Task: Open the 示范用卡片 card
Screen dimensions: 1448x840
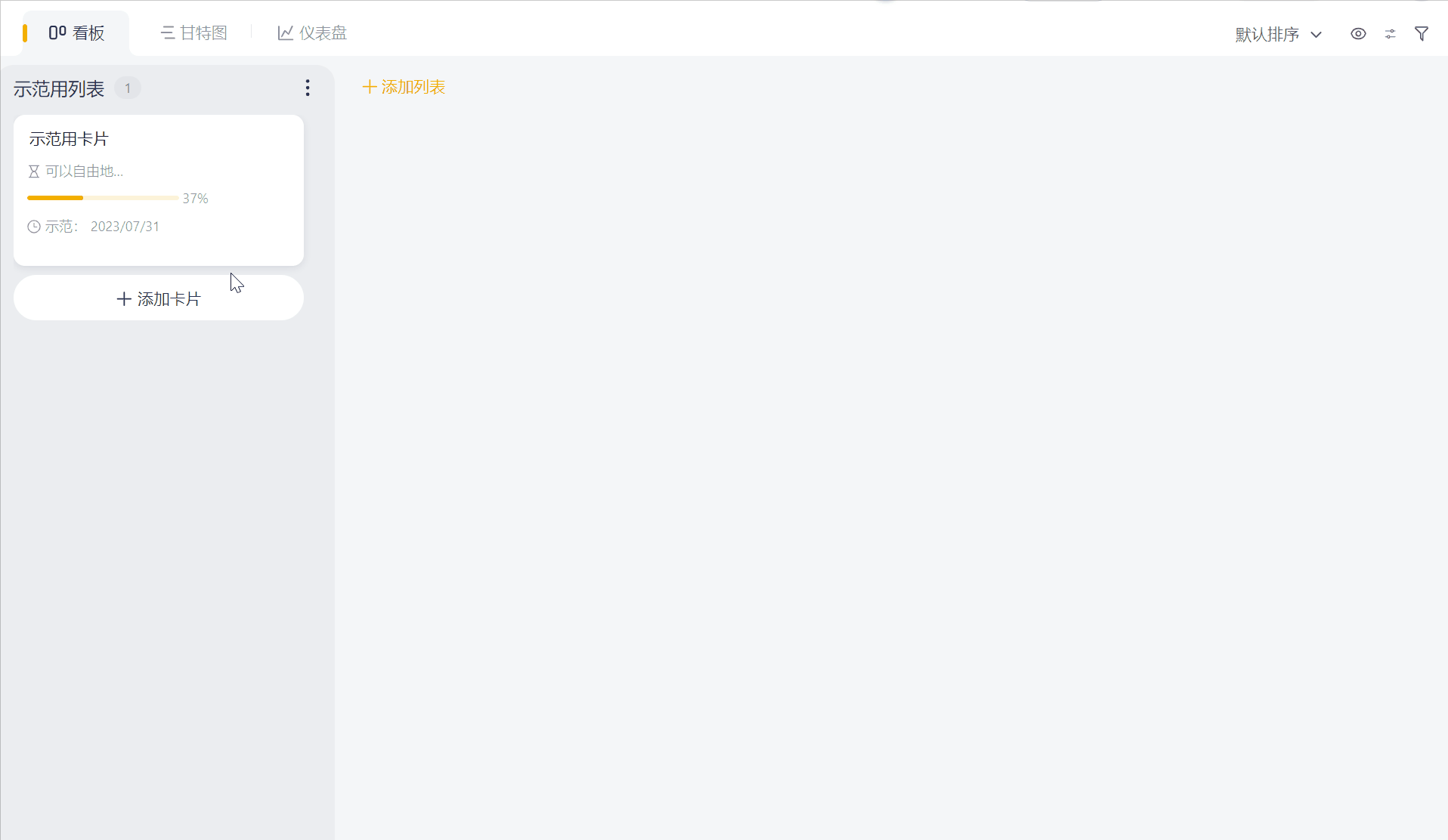Action: click(x=159, y=190)
